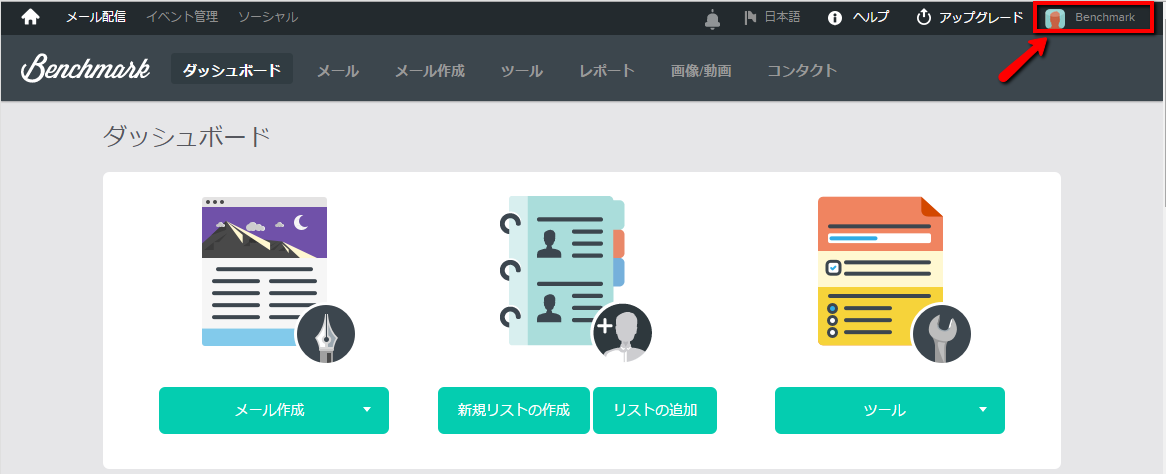Open ソーシャル in the top bar
The image size is (1166, 474).
click(268, 17)
